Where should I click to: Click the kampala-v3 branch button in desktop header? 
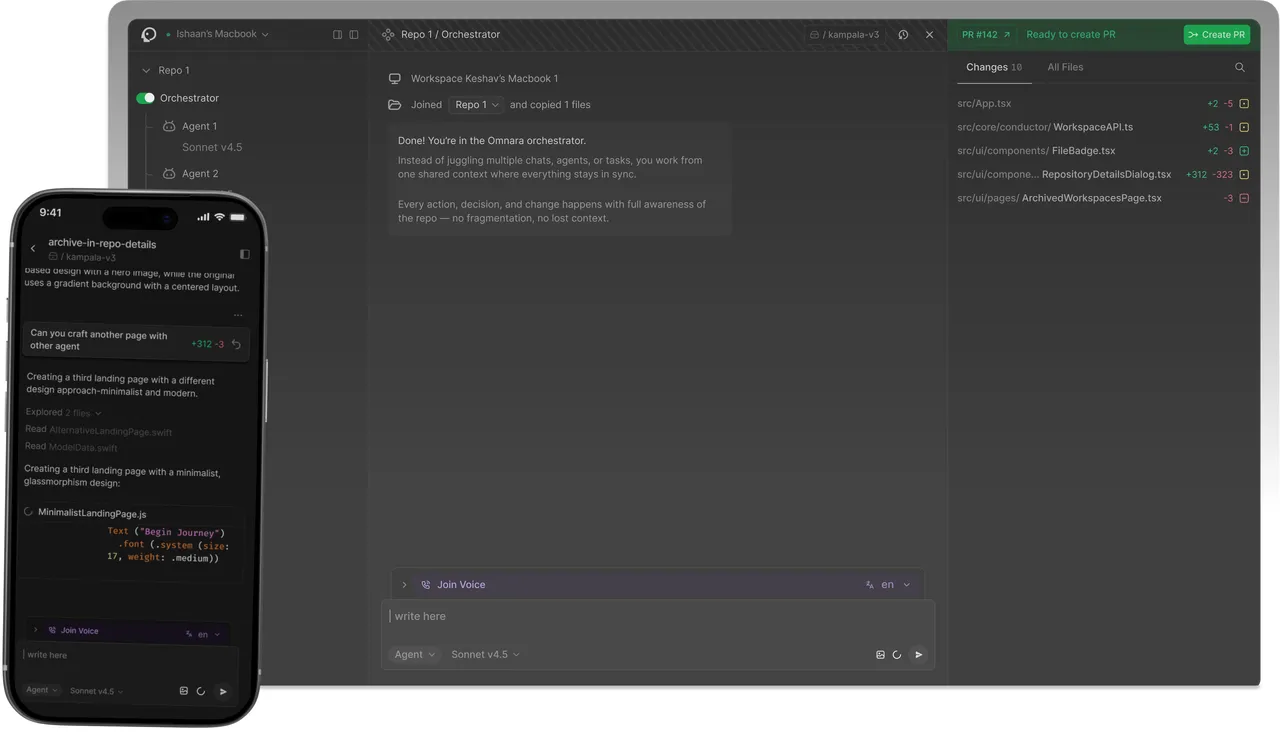point(844,34)
